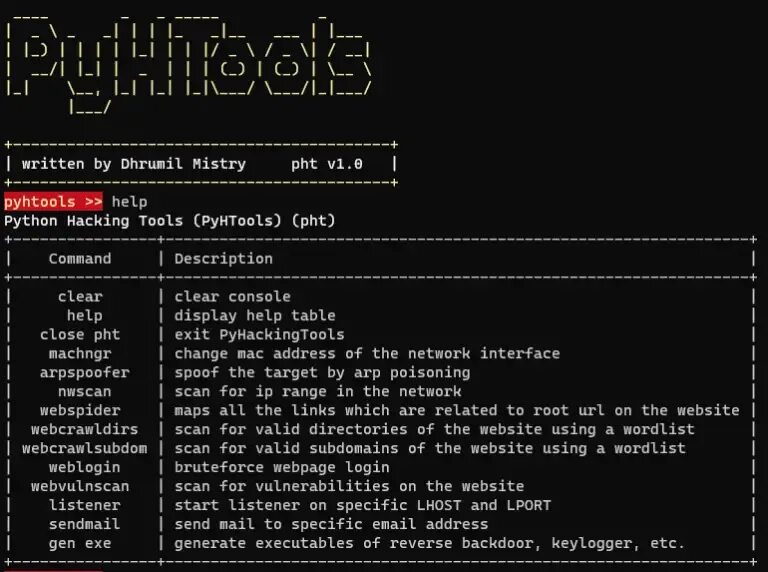Click the webcrawlsubdom command entry
768x572 pixels.
point(84,448)
